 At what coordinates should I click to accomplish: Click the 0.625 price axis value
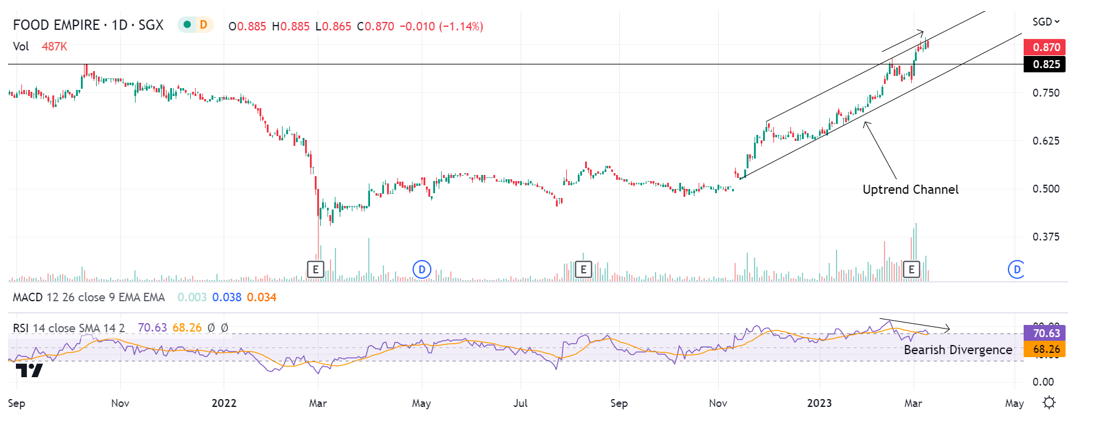pyautogui.click(x=1045, y=141)
